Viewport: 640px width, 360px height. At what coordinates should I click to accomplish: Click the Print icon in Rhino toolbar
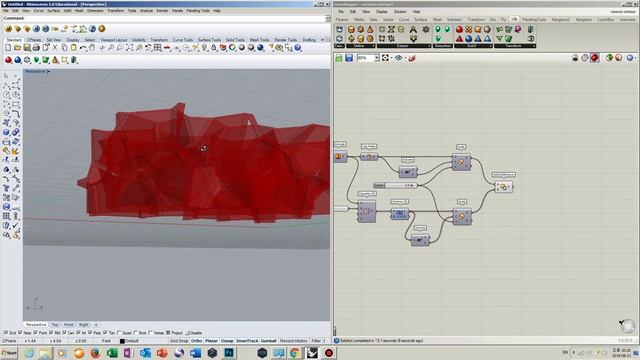(36, 48)
